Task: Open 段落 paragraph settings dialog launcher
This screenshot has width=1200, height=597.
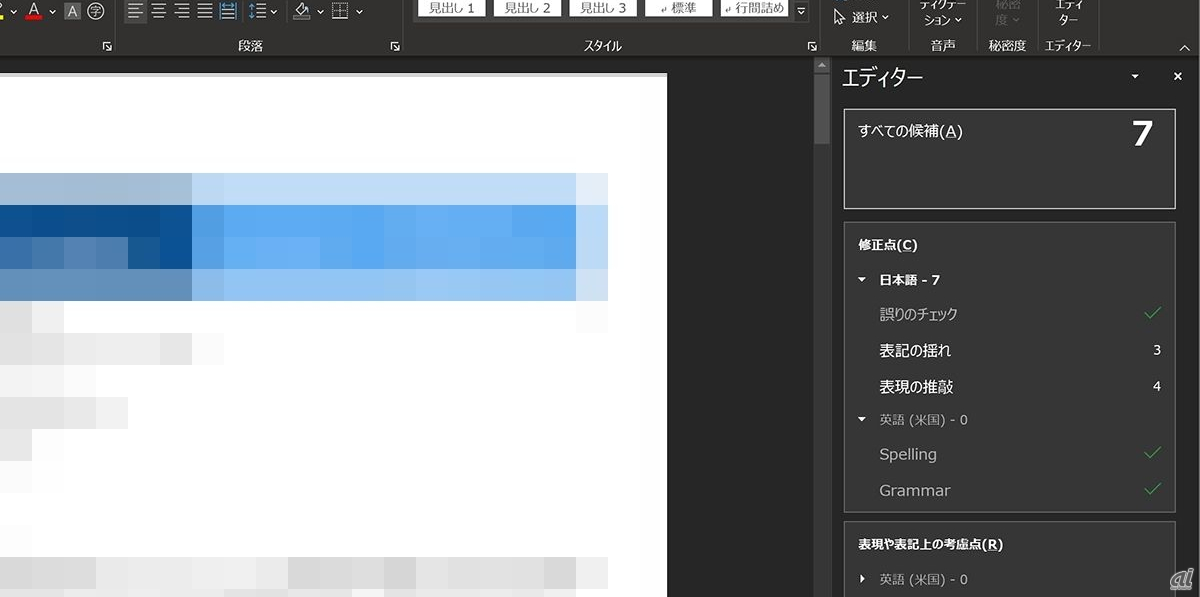Action: point(395,46)
